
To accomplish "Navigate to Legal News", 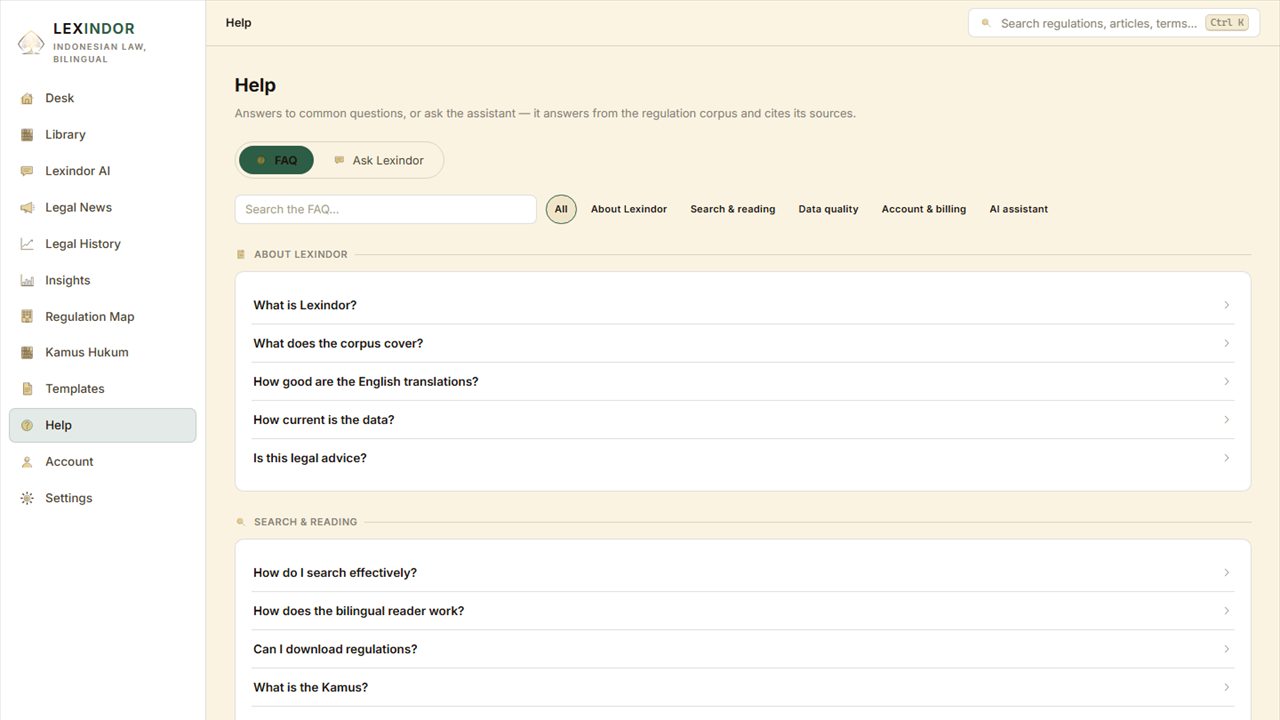I will click(x=102, y=208).
